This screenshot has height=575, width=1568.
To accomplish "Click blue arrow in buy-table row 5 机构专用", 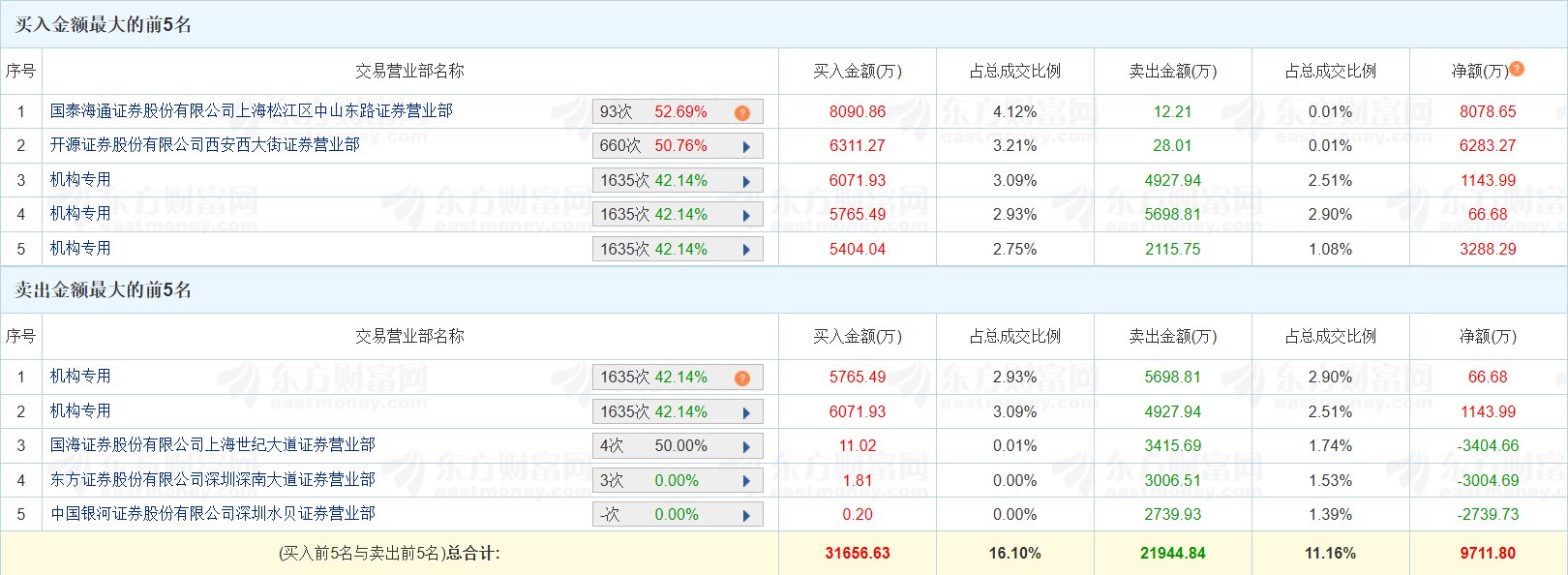I will 746,250.
